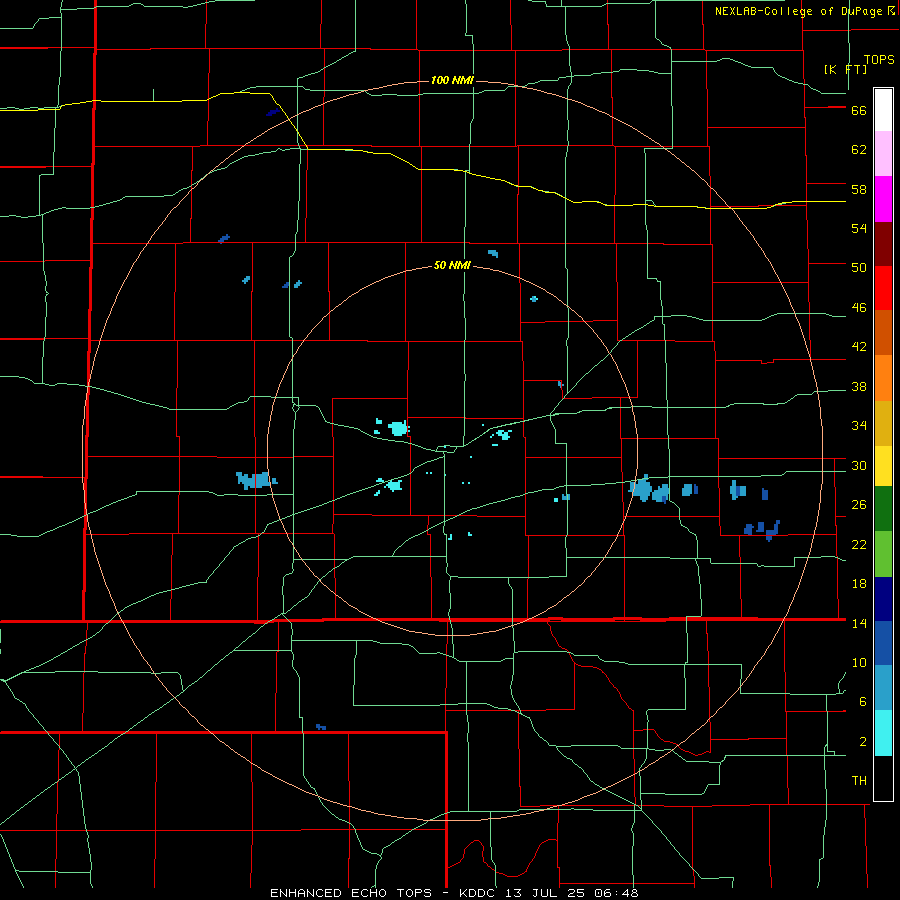
Task: Click the legend value "54"
Action: click(x=859, y=228)
